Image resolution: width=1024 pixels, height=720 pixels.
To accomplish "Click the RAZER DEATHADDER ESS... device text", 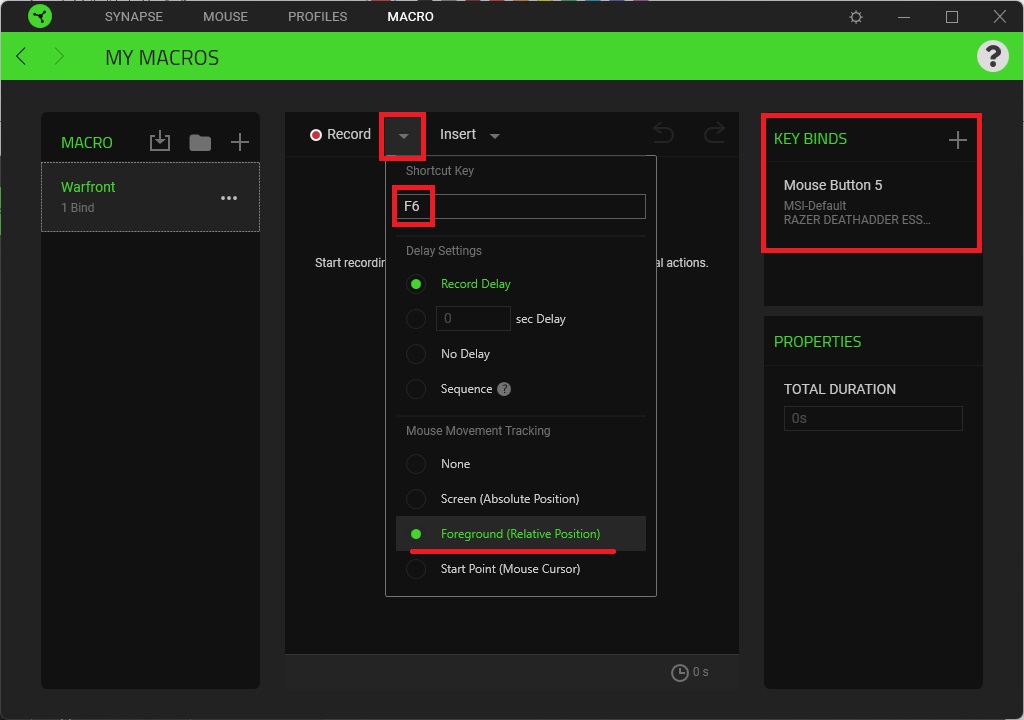I will tap(857, 220).
